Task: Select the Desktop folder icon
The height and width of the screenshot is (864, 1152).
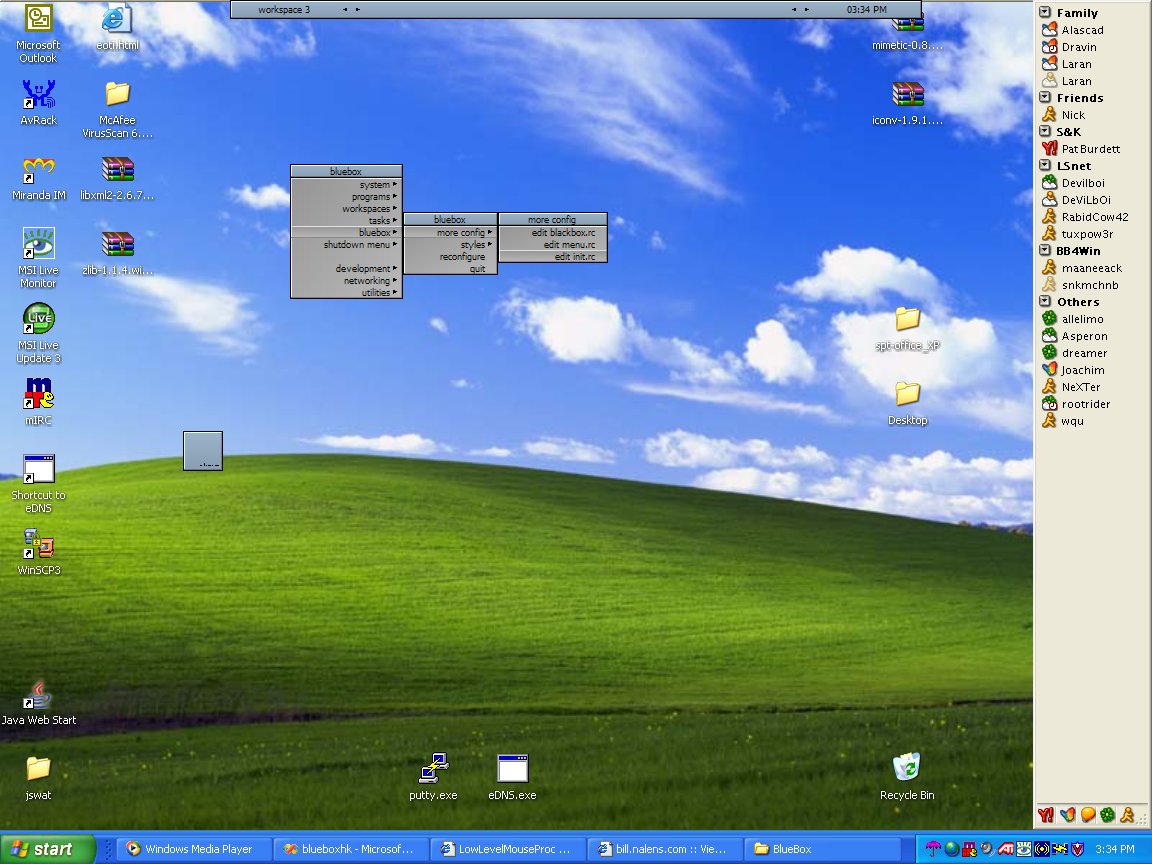Action: 907,403
